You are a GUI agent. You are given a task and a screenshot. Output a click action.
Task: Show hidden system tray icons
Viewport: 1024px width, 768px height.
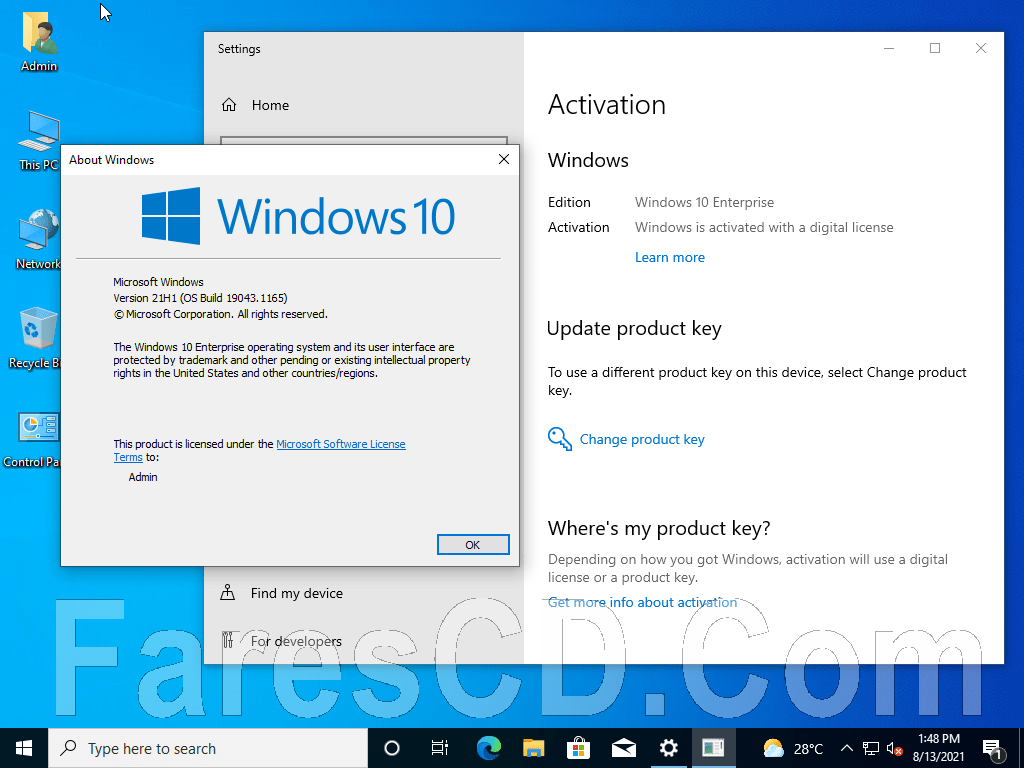(x=846, y=748)
